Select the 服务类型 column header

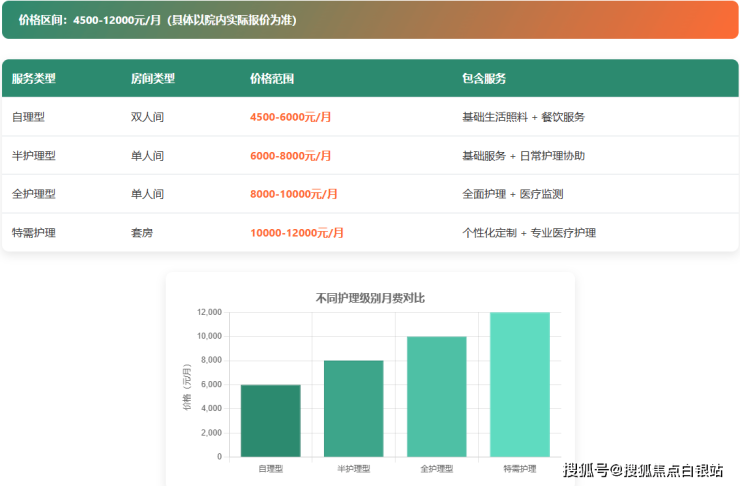point(34,78)
